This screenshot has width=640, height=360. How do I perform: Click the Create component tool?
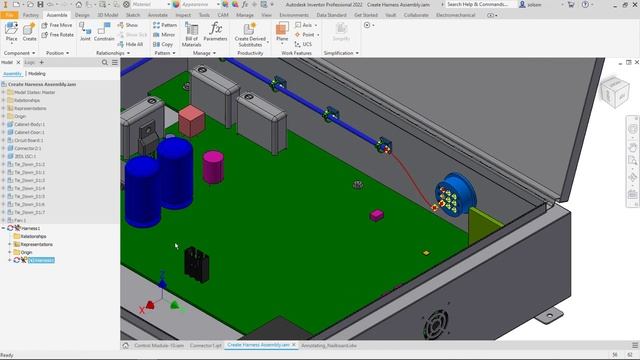(x=29, y=32)
